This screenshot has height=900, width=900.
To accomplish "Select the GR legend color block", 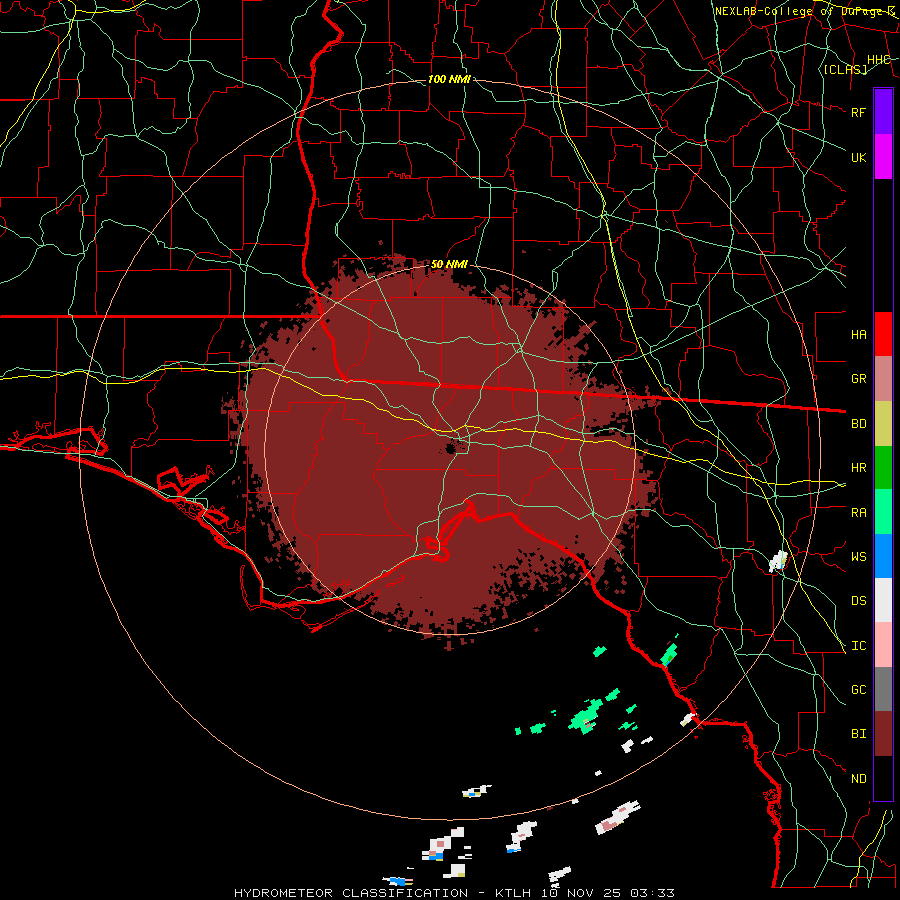I will click(x=883, y=379).
